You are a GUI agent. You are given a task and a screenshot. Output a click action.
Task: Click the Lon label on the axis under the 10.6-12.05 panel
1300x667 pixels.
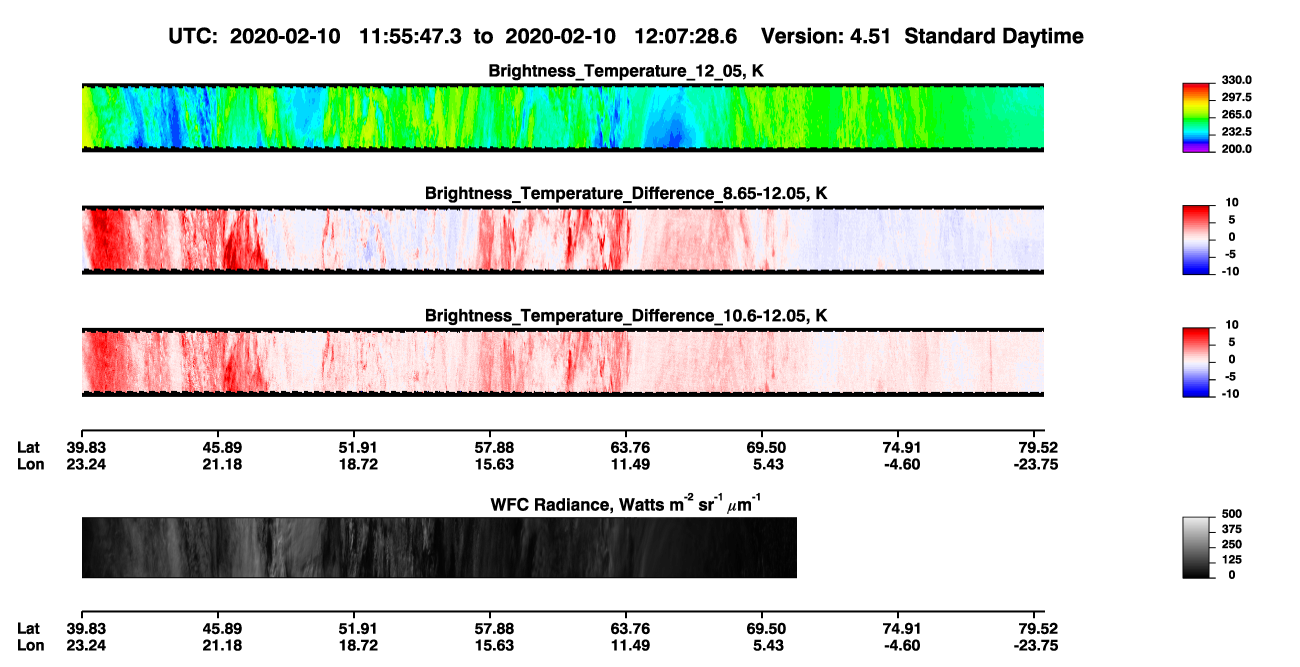click(29, 464)
